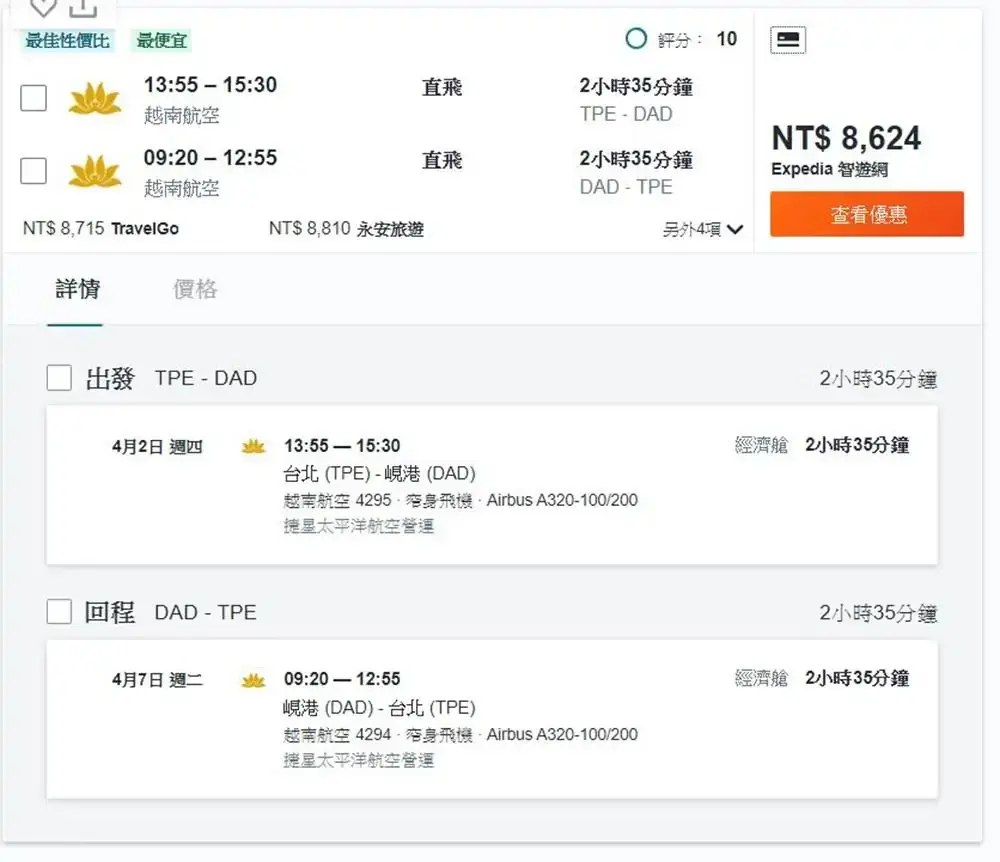
Task: Click Vietnam Airlines logo for 13:55 flight
Action: coord(95,99)
